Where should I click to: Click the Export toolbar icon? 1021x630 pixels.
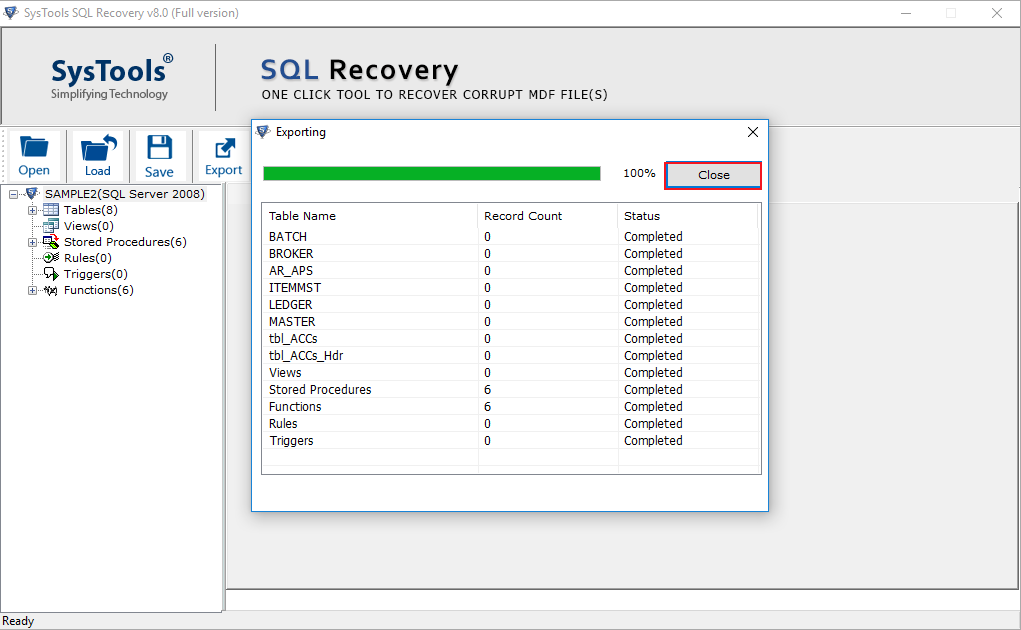point(225,148)
